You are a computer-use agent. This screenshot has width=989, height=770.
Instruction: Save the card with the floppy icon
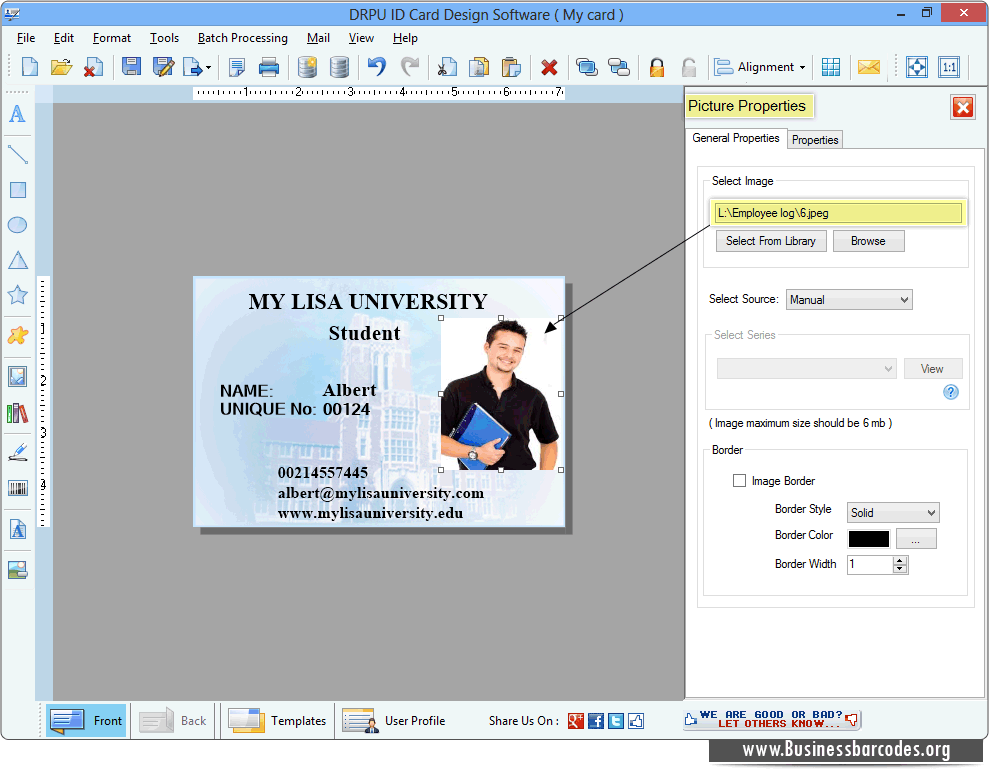pos(131,67)
